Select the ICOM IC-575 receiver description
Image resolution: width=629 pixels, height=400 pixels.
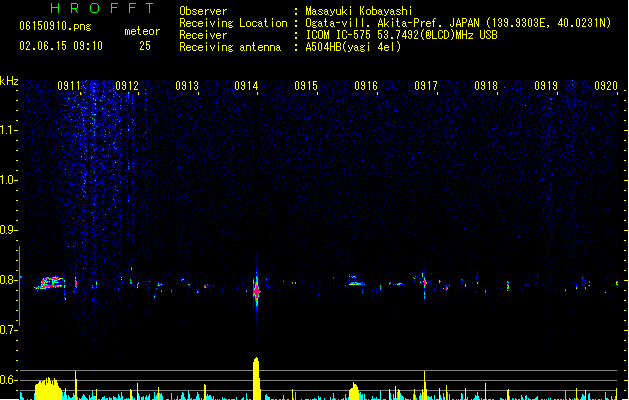(401, 35)
